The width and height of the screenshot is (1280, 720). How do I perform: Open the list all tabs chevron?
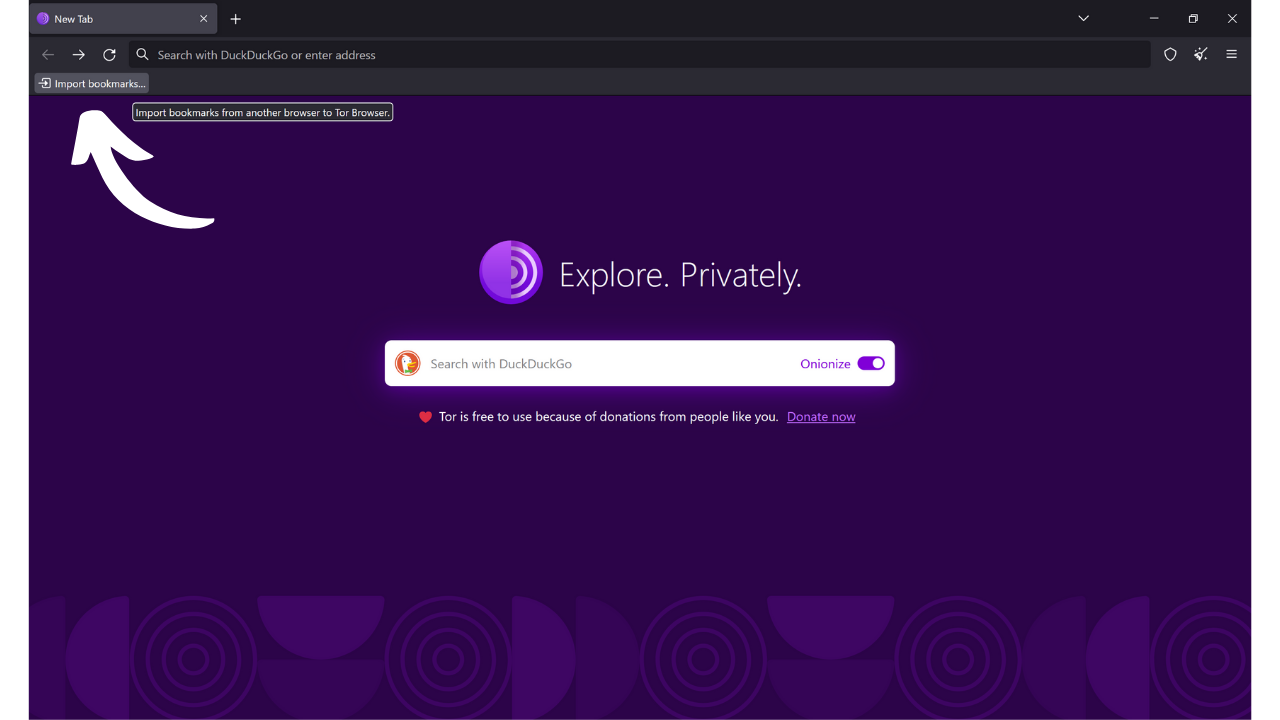click(1083, 18)
